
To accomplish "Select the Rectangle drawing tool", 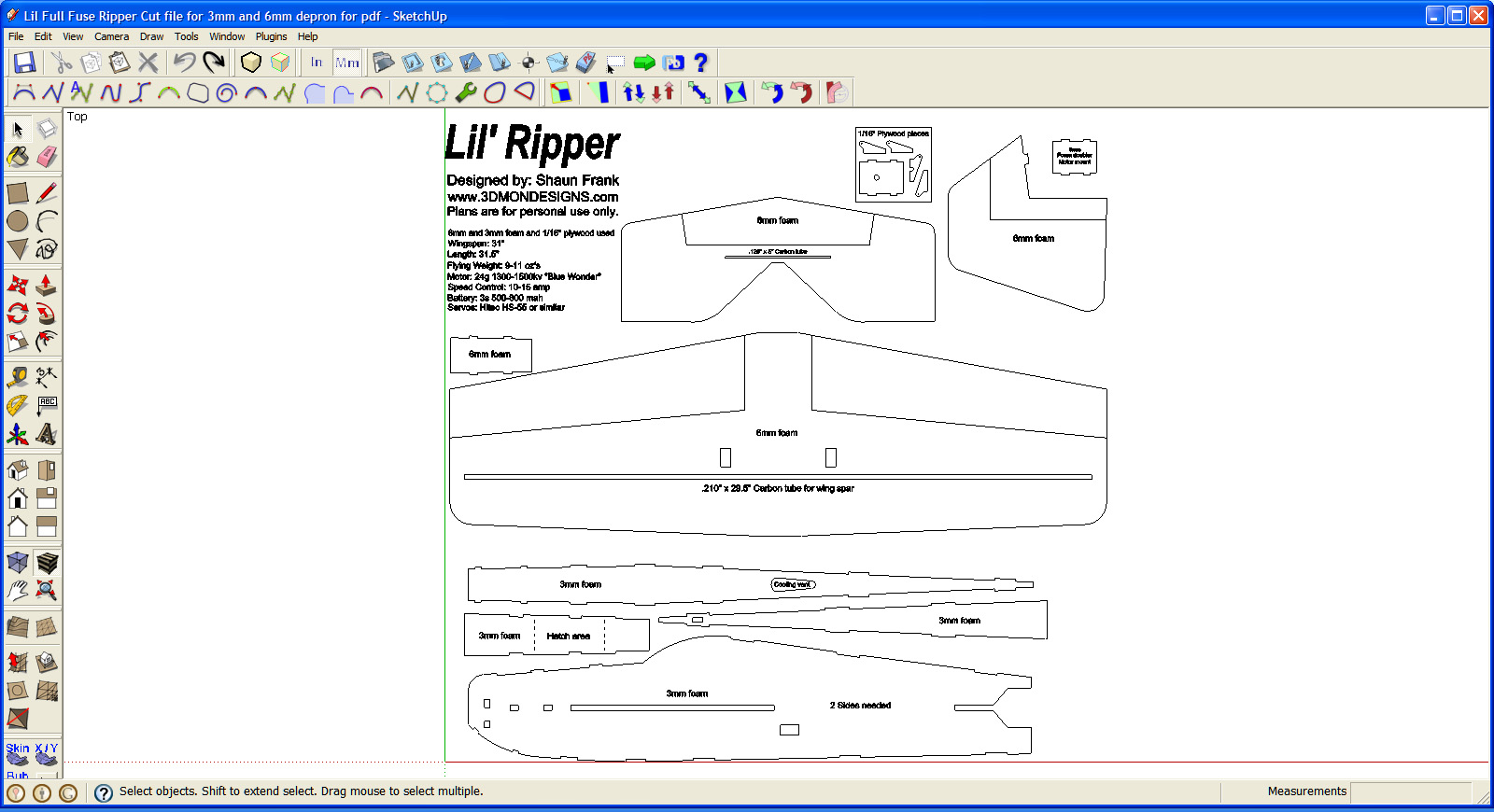I will click(x=18, y=193).
